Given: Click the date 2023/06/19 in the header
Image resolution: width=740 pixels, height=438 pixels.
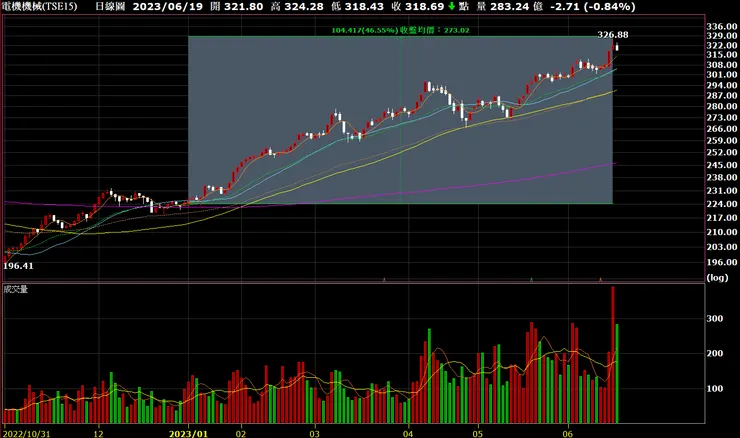Looking at the screenshot, I should click(168, 7).
